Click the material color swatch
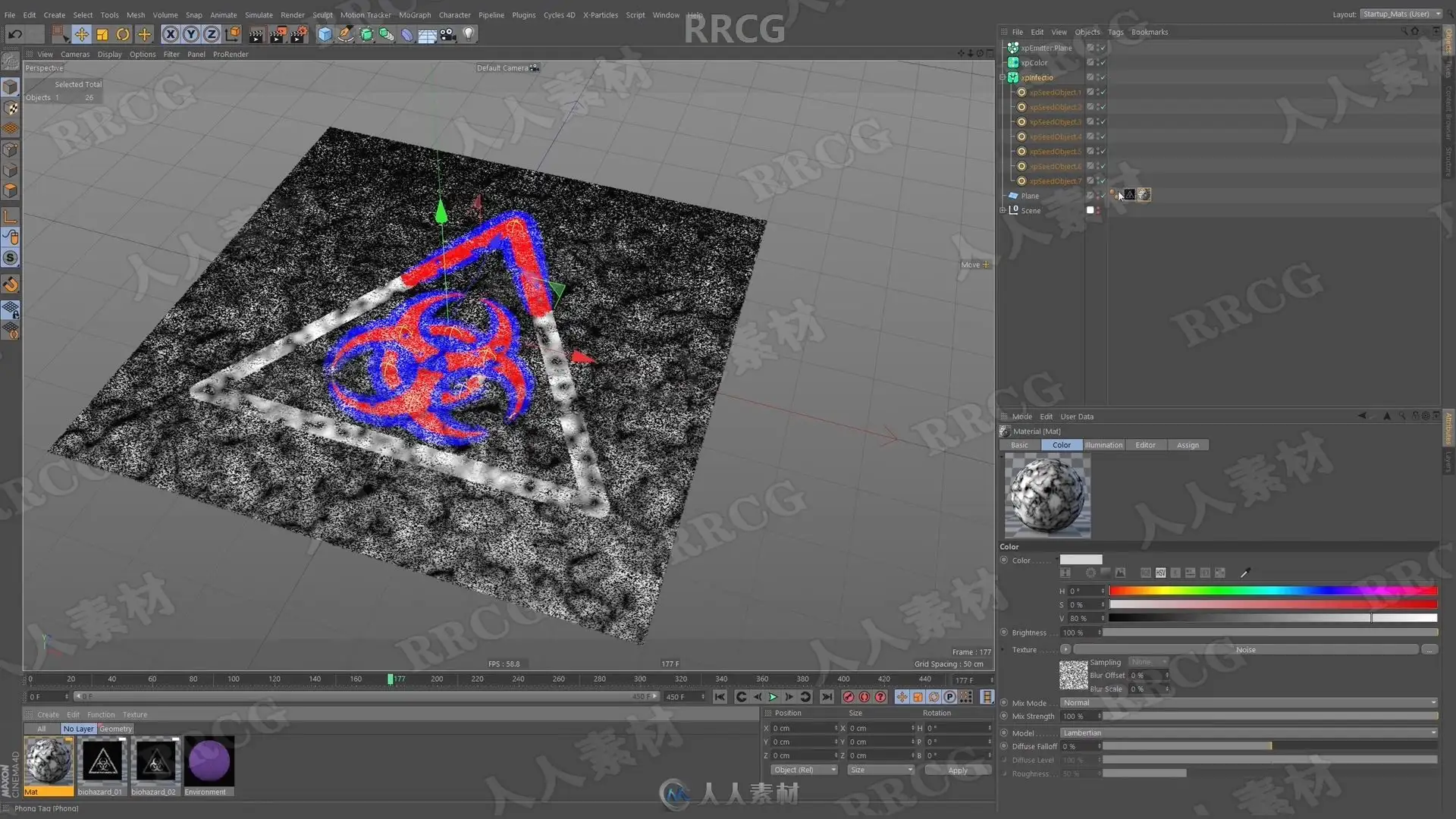This screenshot has height=819, width=1456. [x=1081, y=560]
